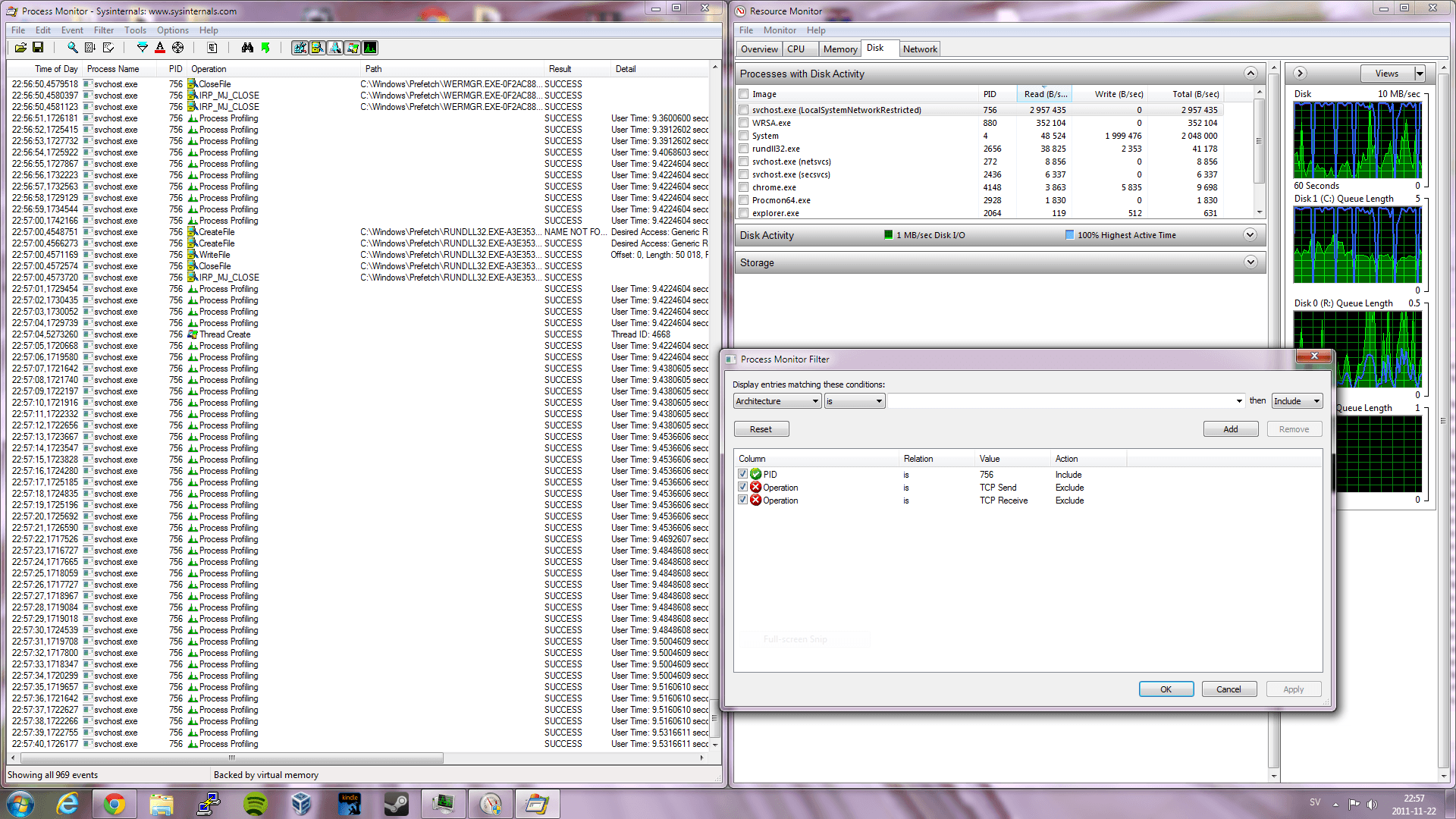Click the horizontal scrollbar in Process Monitor list
Screen dimensions: 1456x819
(x=231, y=758)
